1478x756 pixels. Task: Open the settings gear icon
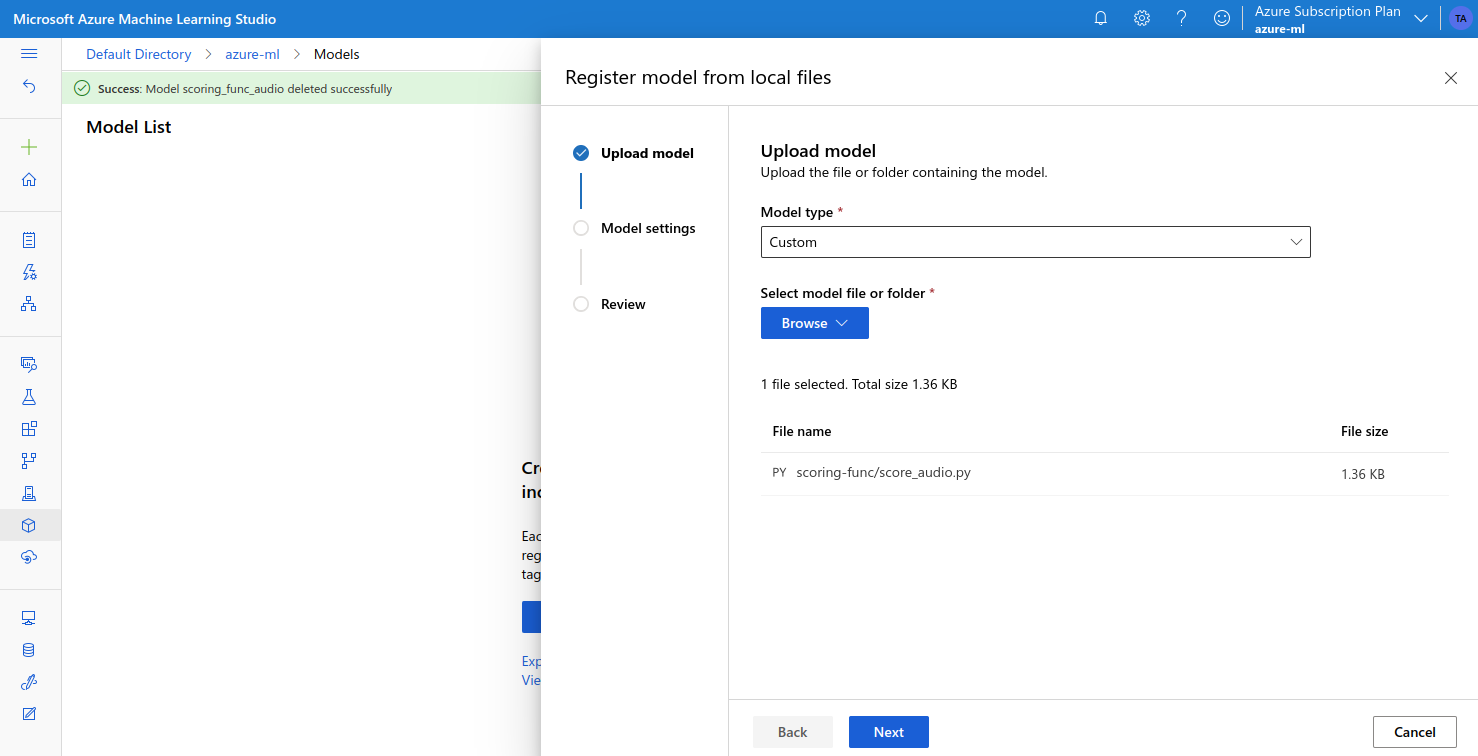[1141, 18]
